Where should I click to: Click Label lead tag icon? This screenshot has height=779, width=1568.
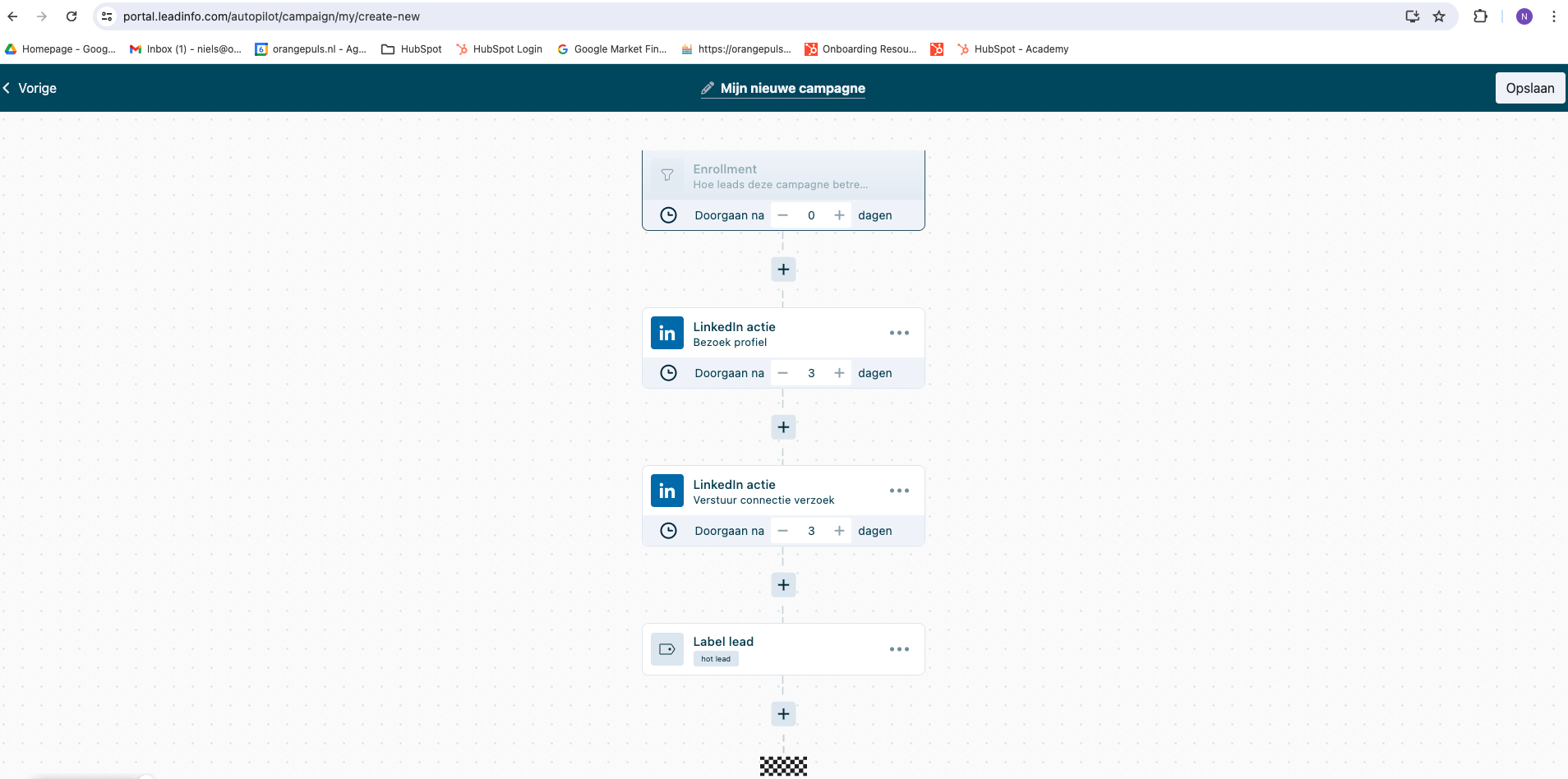coord(667,649)
